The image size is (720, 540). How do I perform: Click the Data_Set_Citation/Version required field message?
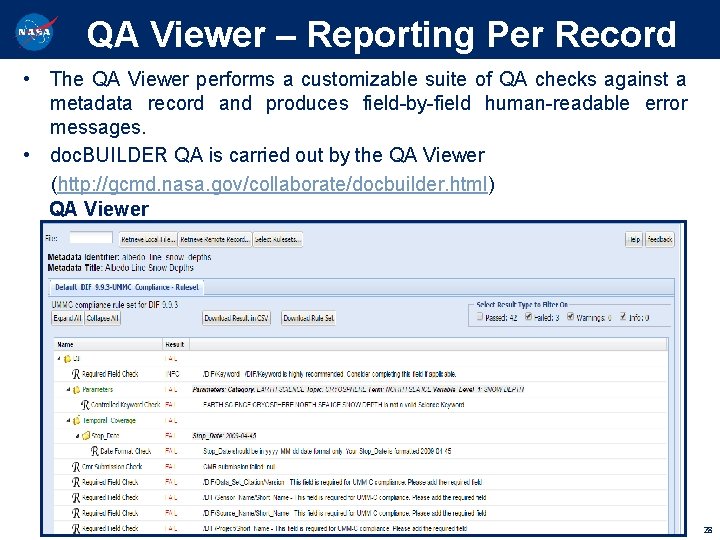(x=342, y=483)
